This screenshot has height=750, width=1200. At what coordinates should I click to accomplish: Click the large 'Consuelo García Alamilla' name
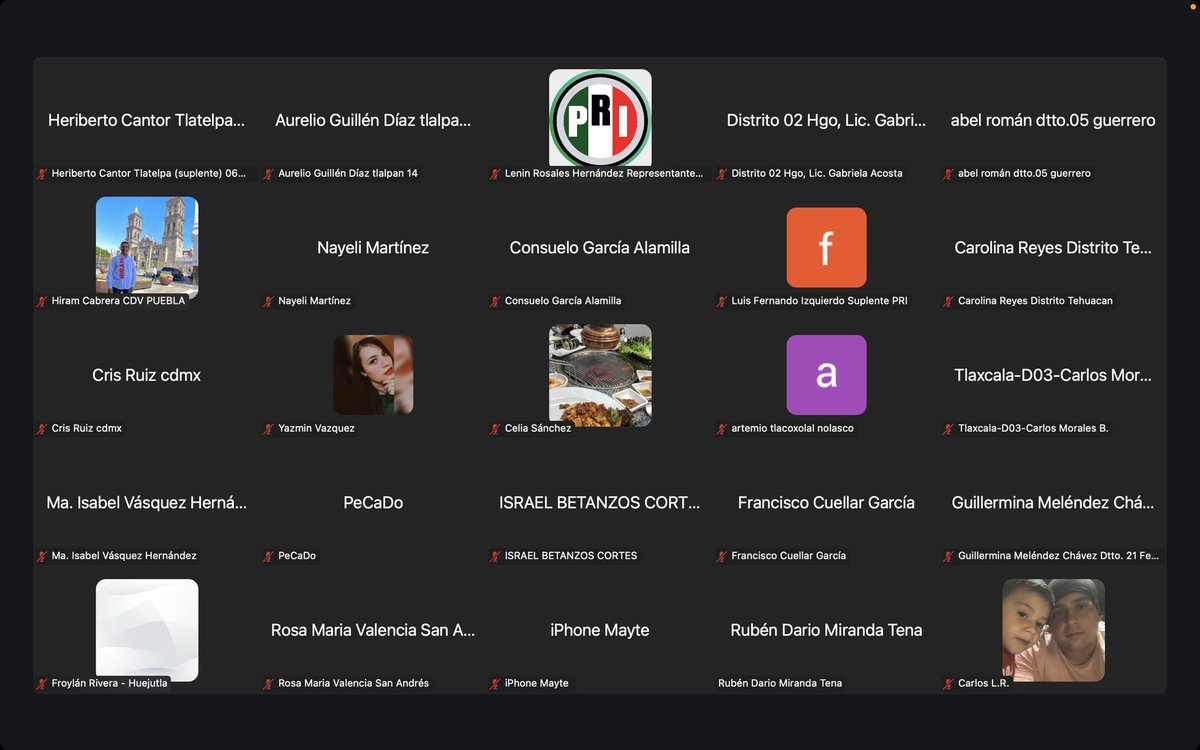point(600,248)
